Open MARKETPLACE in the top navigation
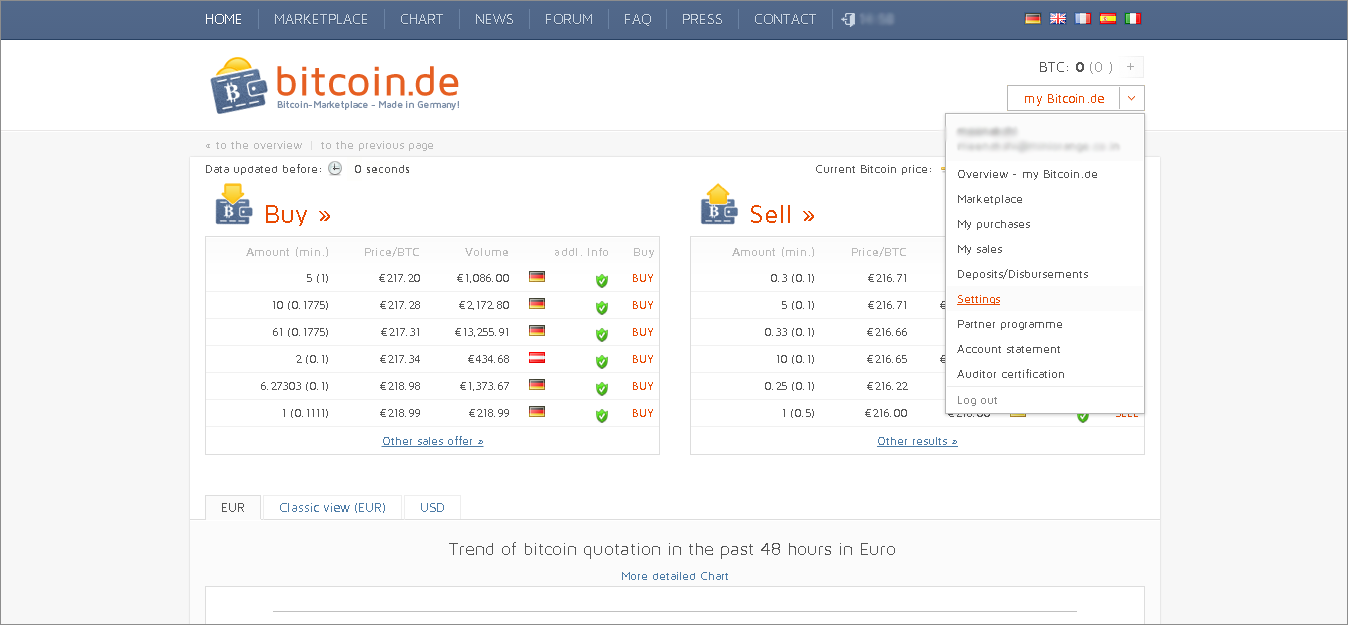1348x625 pixels. 321,19
